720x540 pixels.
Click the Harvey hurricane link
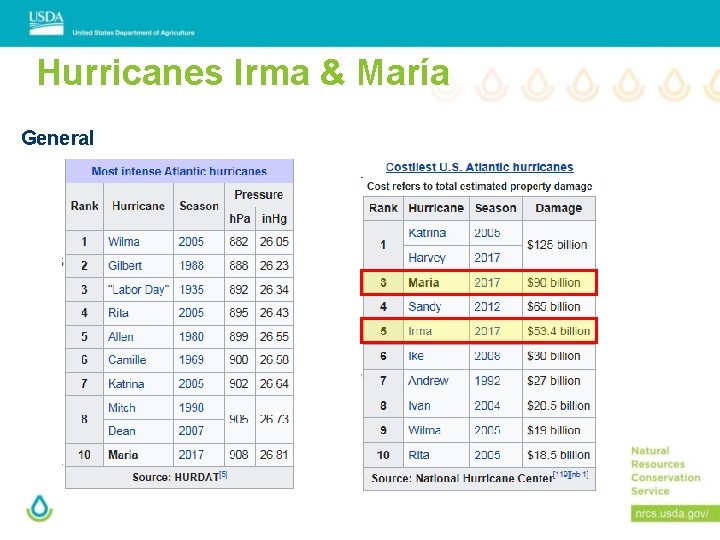tap(427, 258)
